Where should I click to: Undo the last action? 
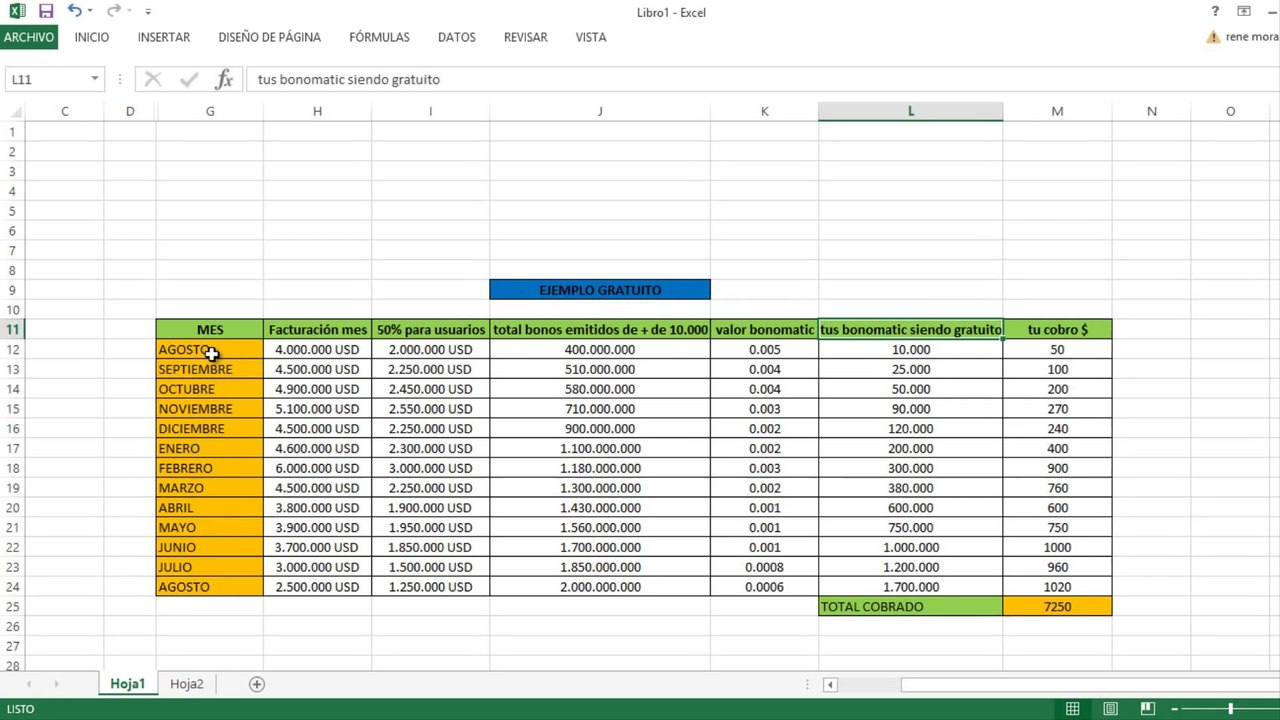pyautogui.click(x=74, y=11)
